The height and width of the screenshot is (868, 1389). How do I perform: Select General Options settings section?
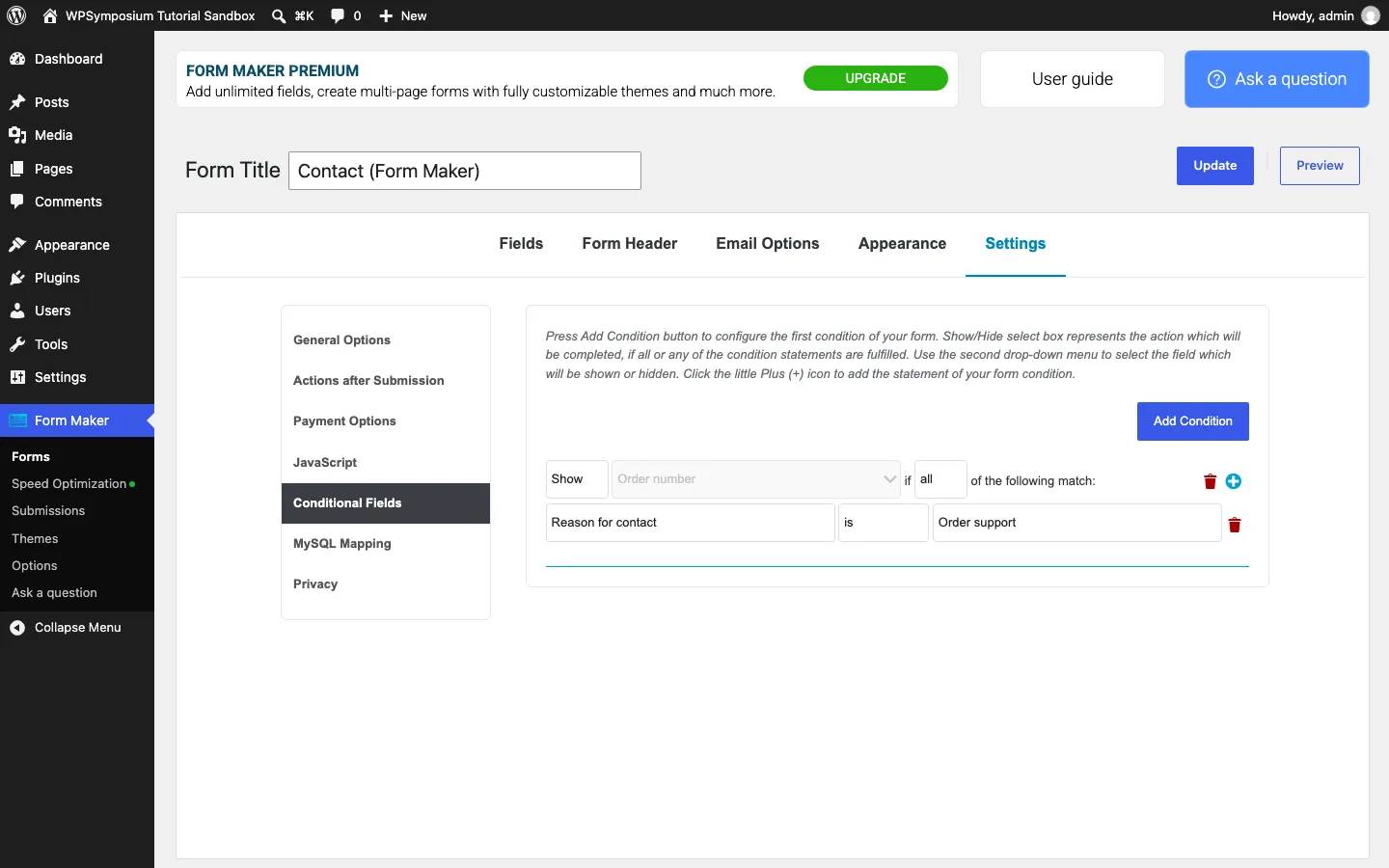tap(386, 340)
